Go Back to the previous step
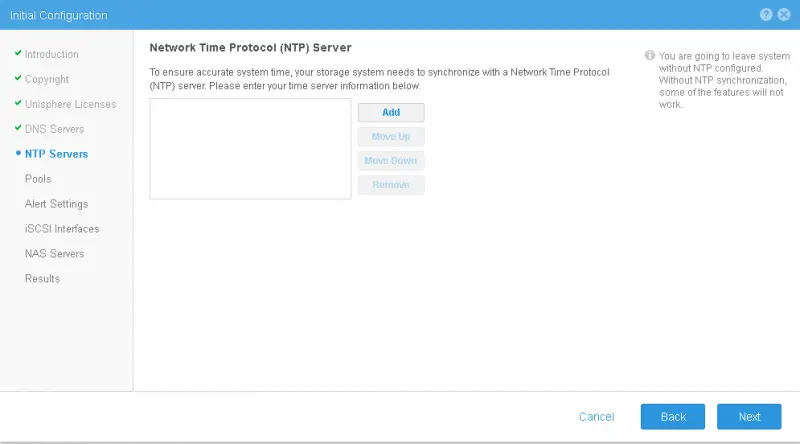This screenshot has width=800, height=444. (x=672, y=417)
